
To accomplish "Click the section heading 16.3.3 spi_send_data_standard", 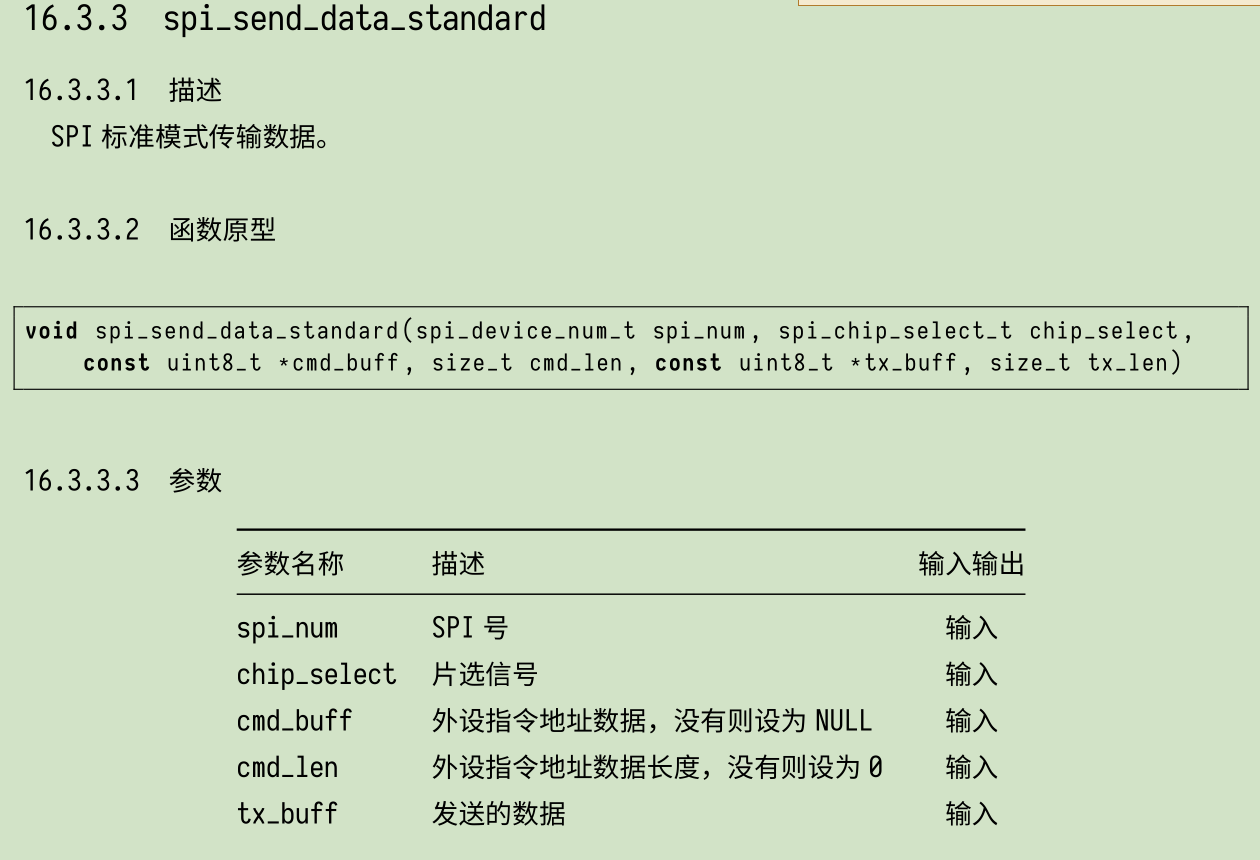I will [285, 19].
